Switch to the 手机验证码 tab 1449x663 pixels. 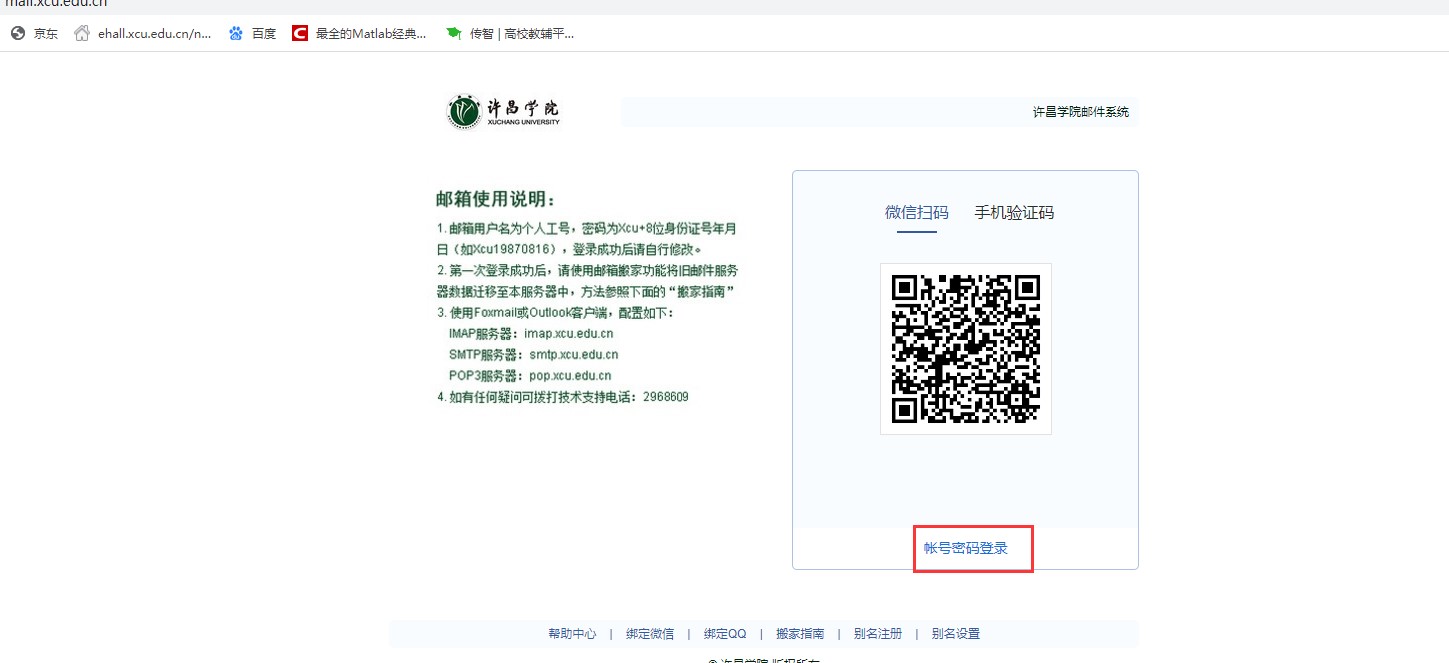[1014, 212]
